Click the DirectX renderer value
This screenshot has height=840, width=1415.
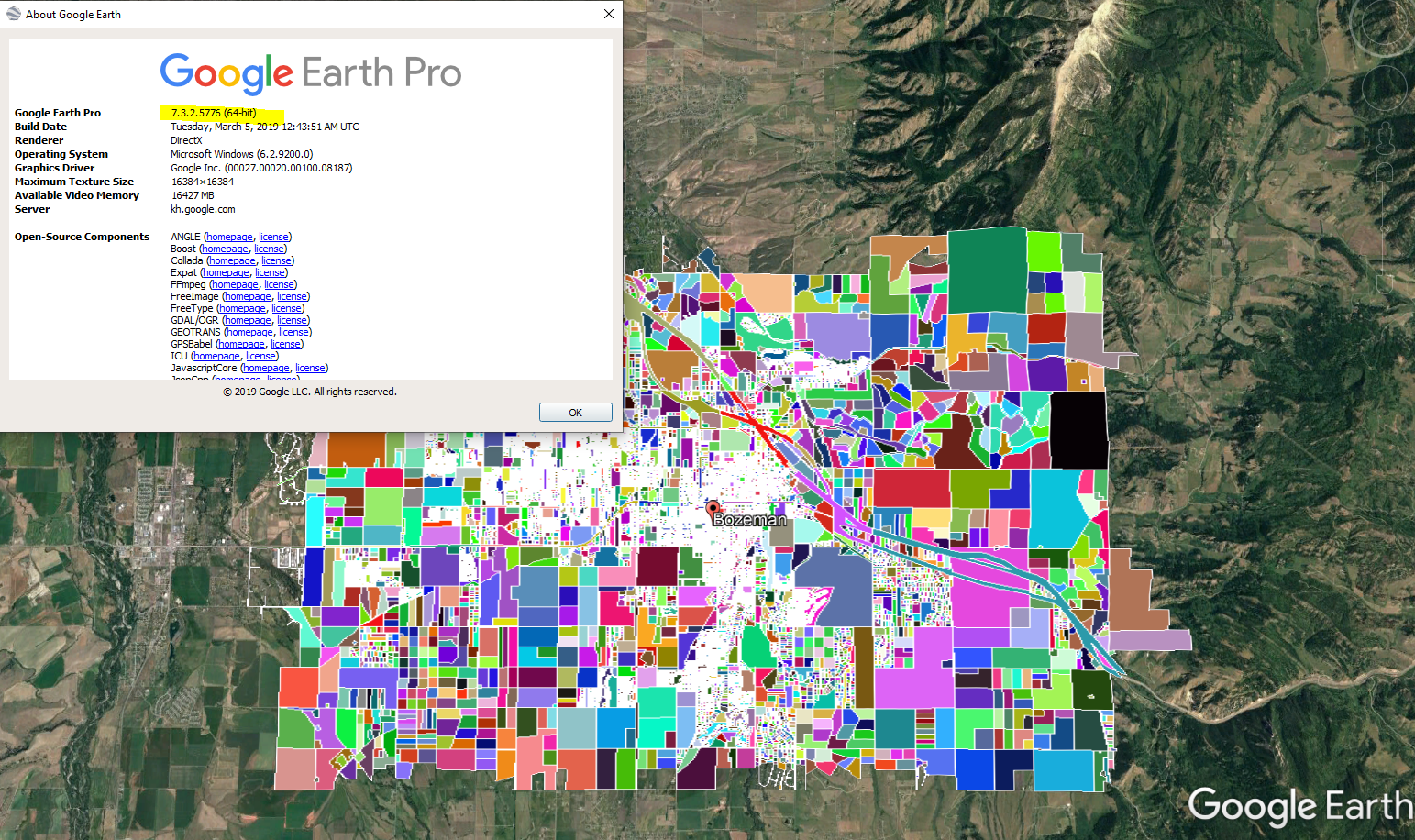pyautogui.click(x=186, y=140)
